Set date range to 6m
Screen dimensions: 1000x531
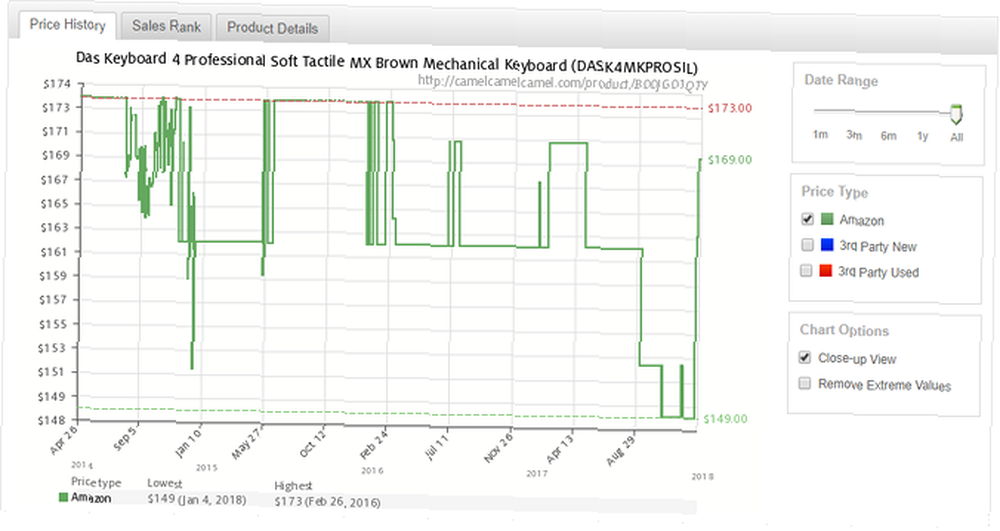tap(888, 136)
